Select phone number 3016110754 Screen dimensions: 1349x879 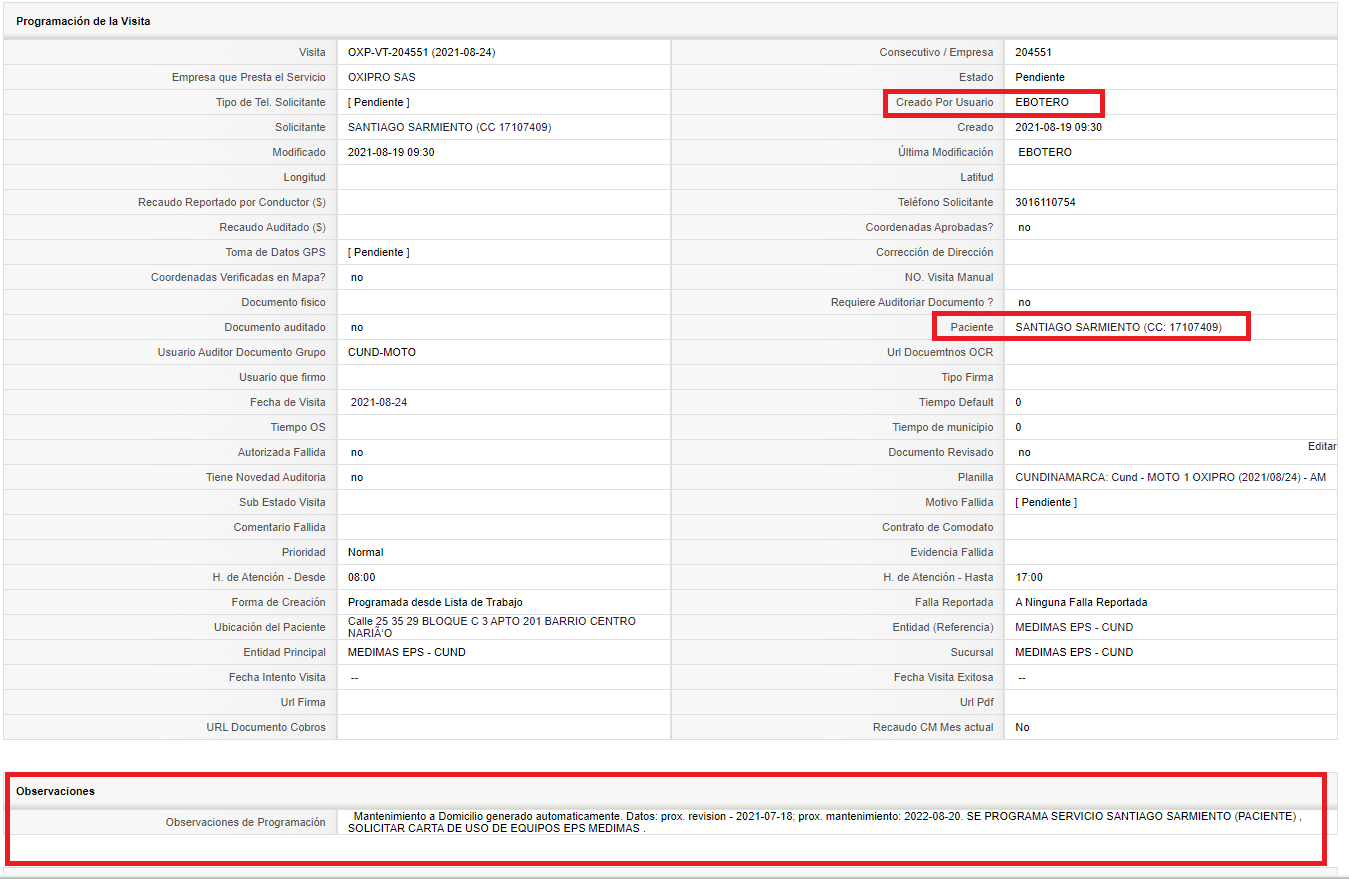(1045, 202)
